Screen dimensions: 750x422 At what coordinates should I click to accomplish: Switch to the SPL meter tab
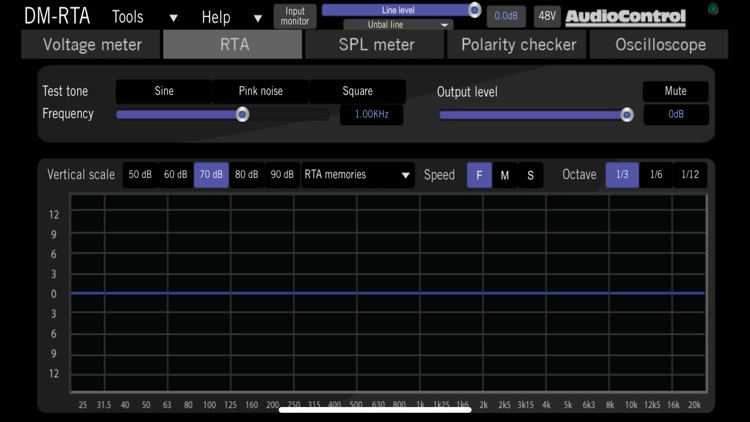375,44
